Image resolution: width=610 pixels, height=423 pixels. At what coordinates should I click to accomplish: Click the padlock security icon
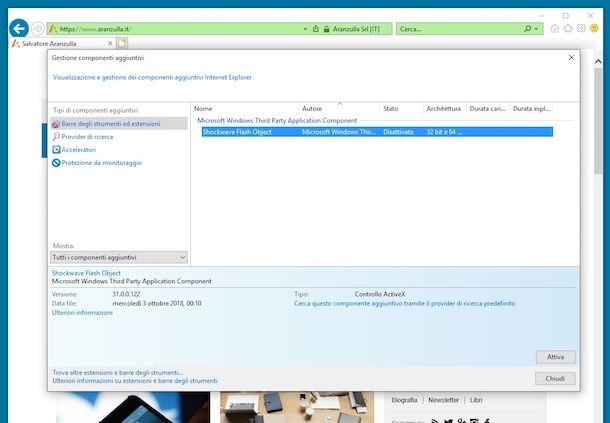pyautogui.click(x=326, y=29)
